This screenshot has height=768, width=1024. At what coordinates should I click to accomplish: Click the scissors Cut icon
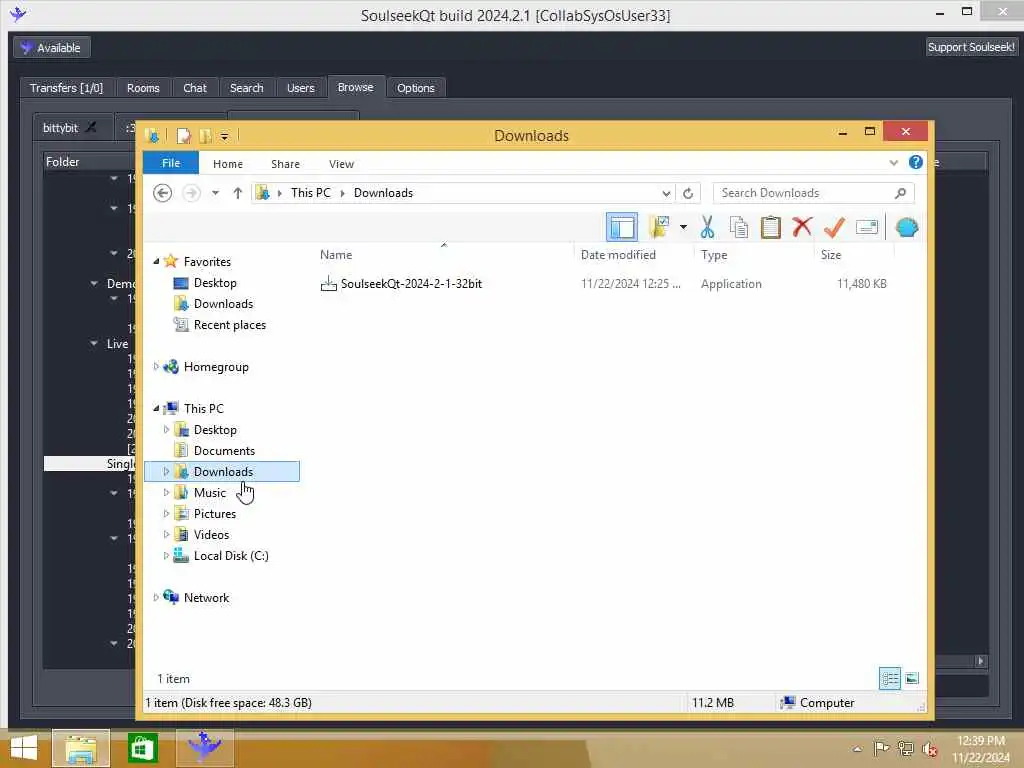pyautogui.click(x=707, y=227)
